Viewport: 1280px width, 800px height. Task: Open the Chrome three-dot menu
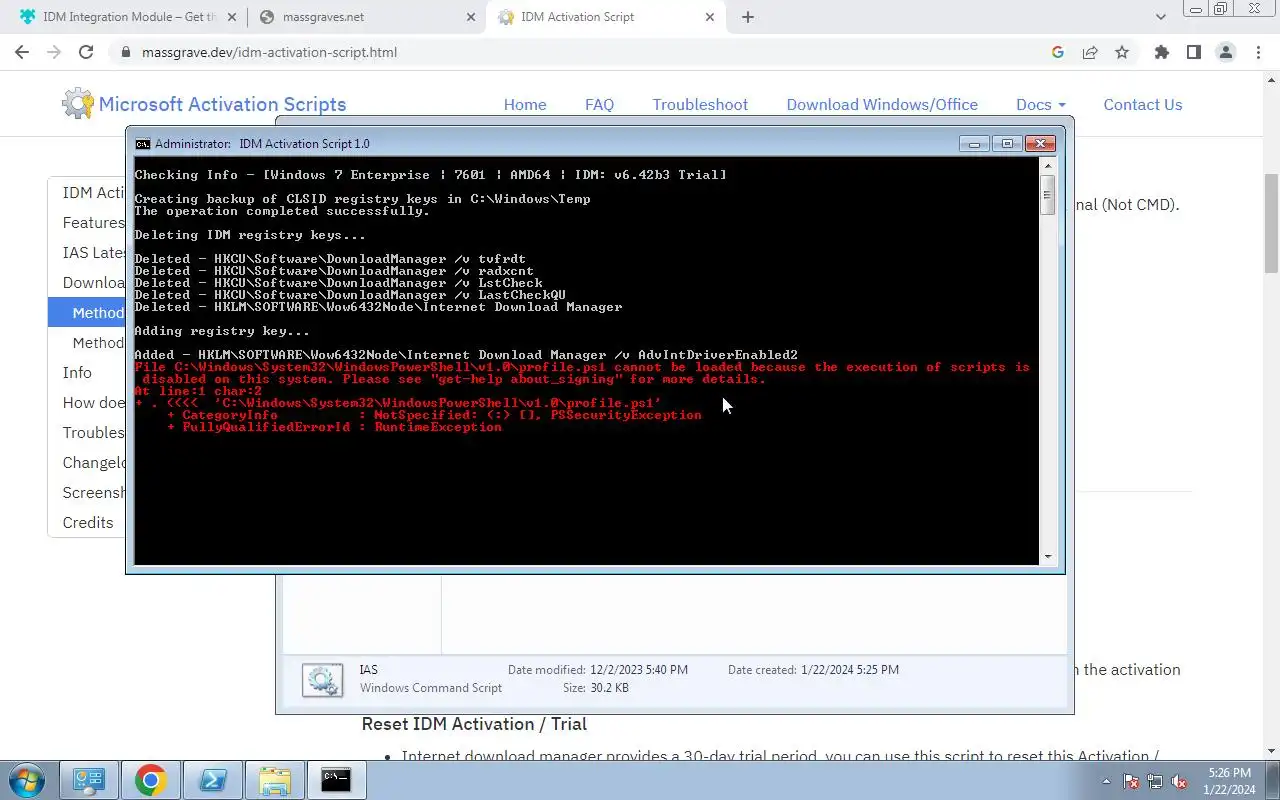click(1258, 52)
